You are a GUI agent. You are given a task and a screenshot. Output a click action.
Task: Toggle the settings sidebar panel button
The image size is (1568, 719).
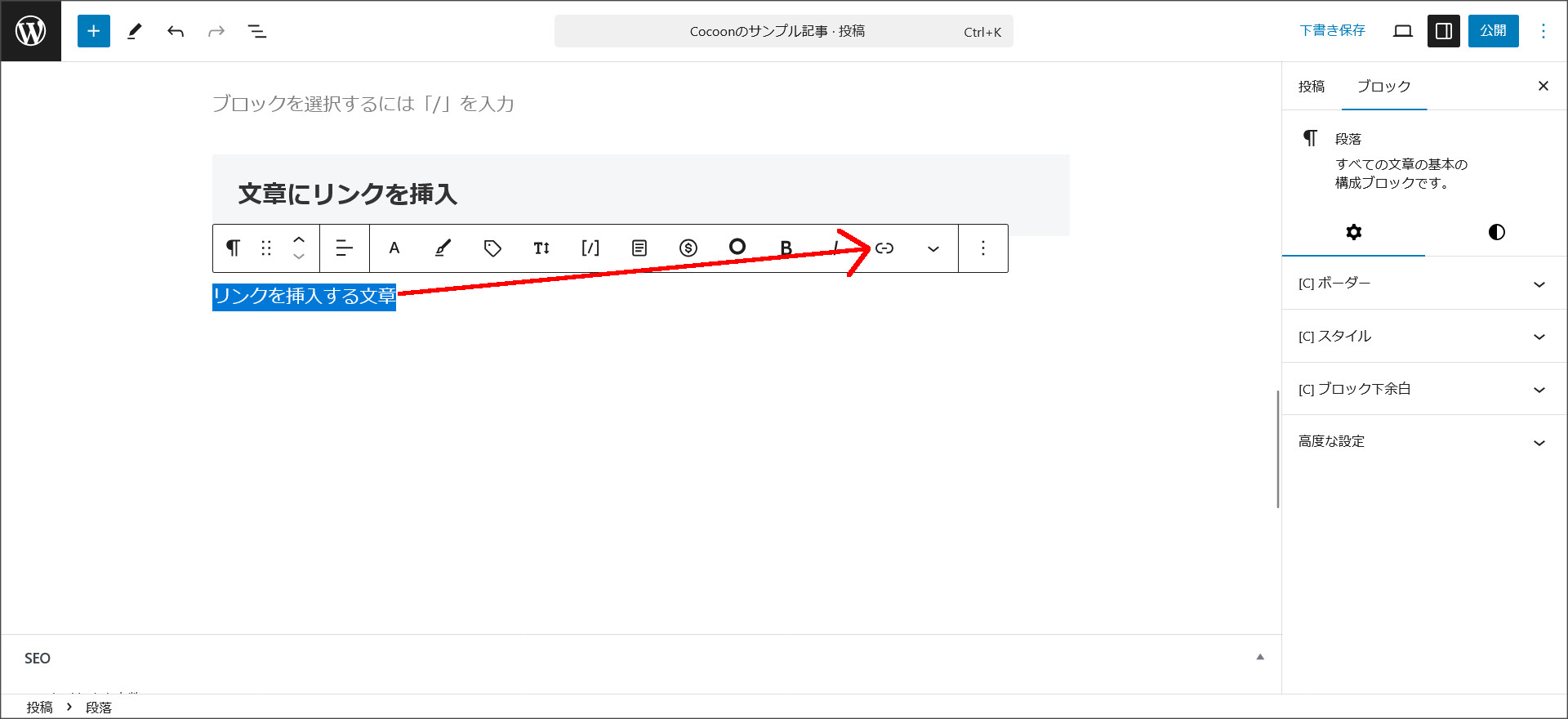click(x=1443, y=31)
